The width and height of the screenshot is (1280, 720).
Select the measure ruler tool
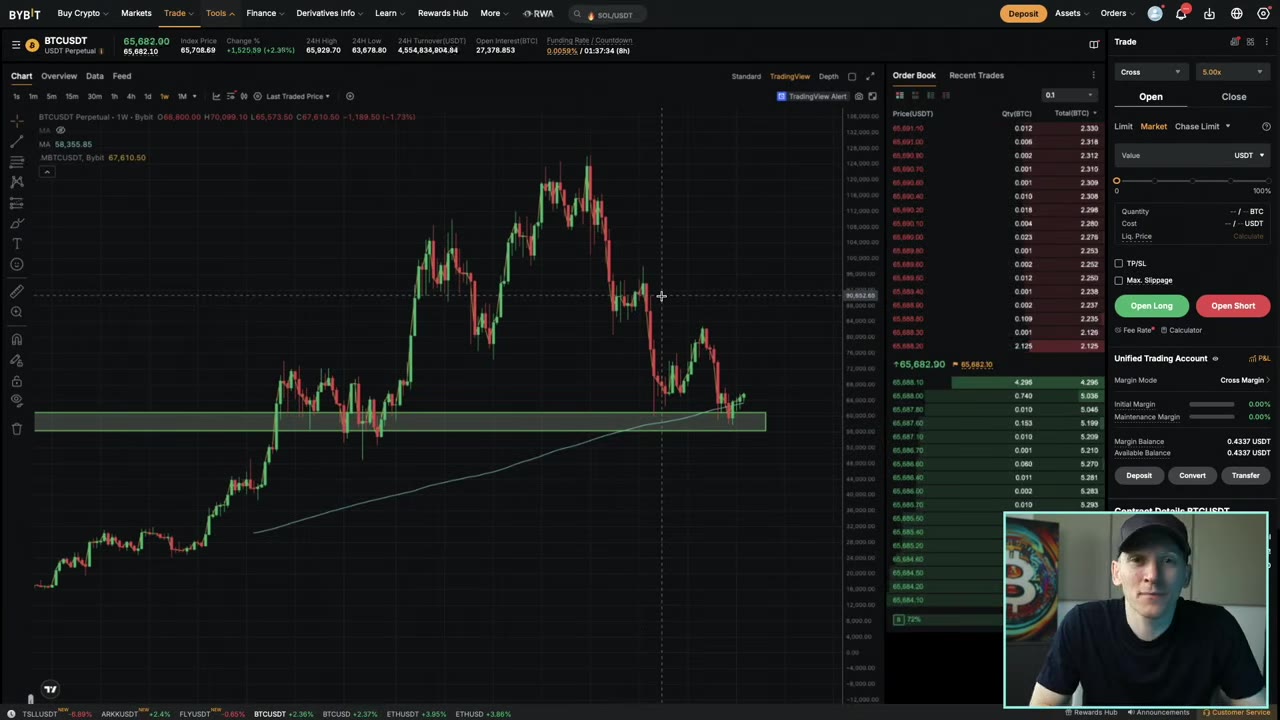17,291
